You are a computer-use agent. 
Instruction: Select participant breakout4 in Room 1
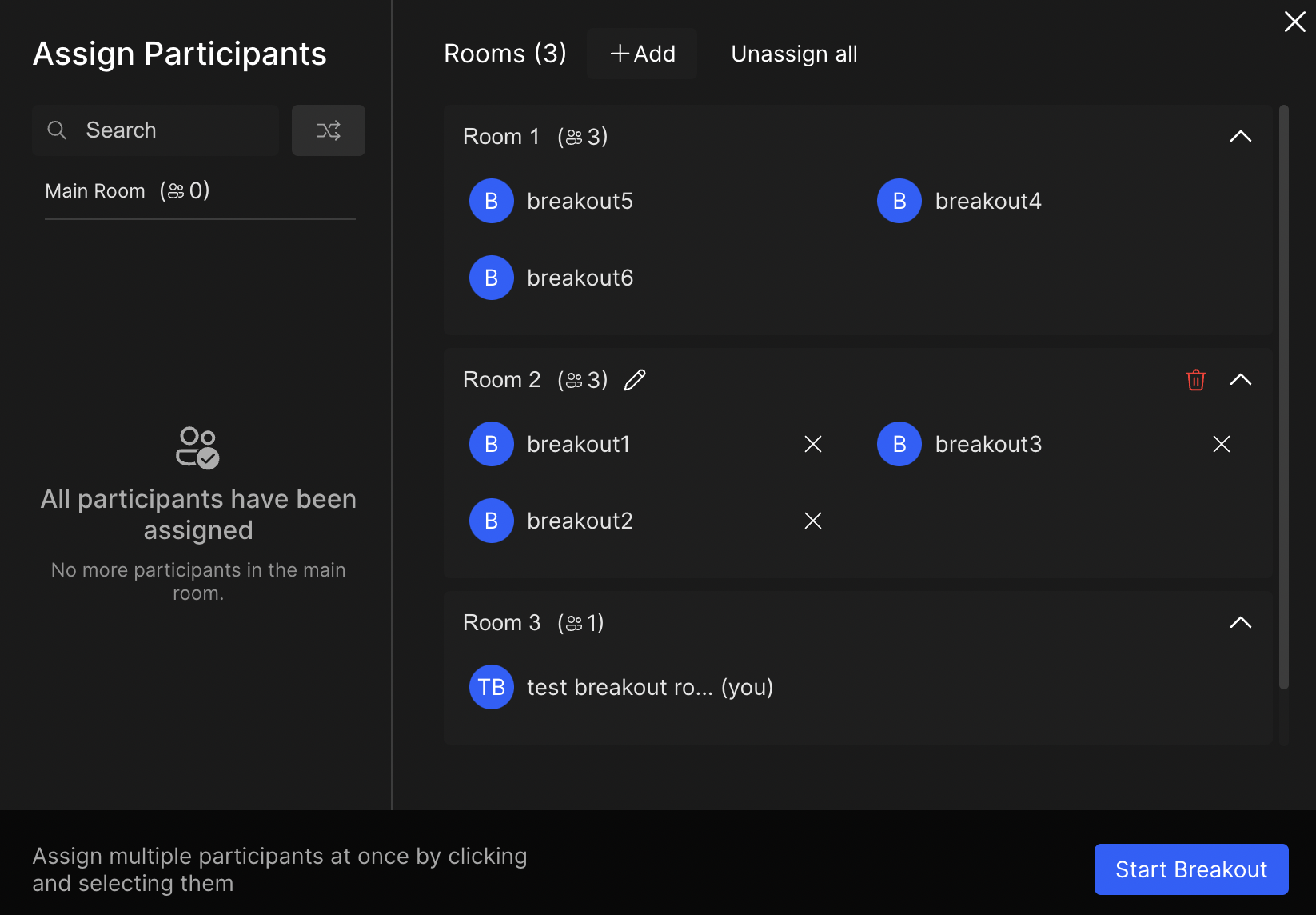[x=987, y=201]
